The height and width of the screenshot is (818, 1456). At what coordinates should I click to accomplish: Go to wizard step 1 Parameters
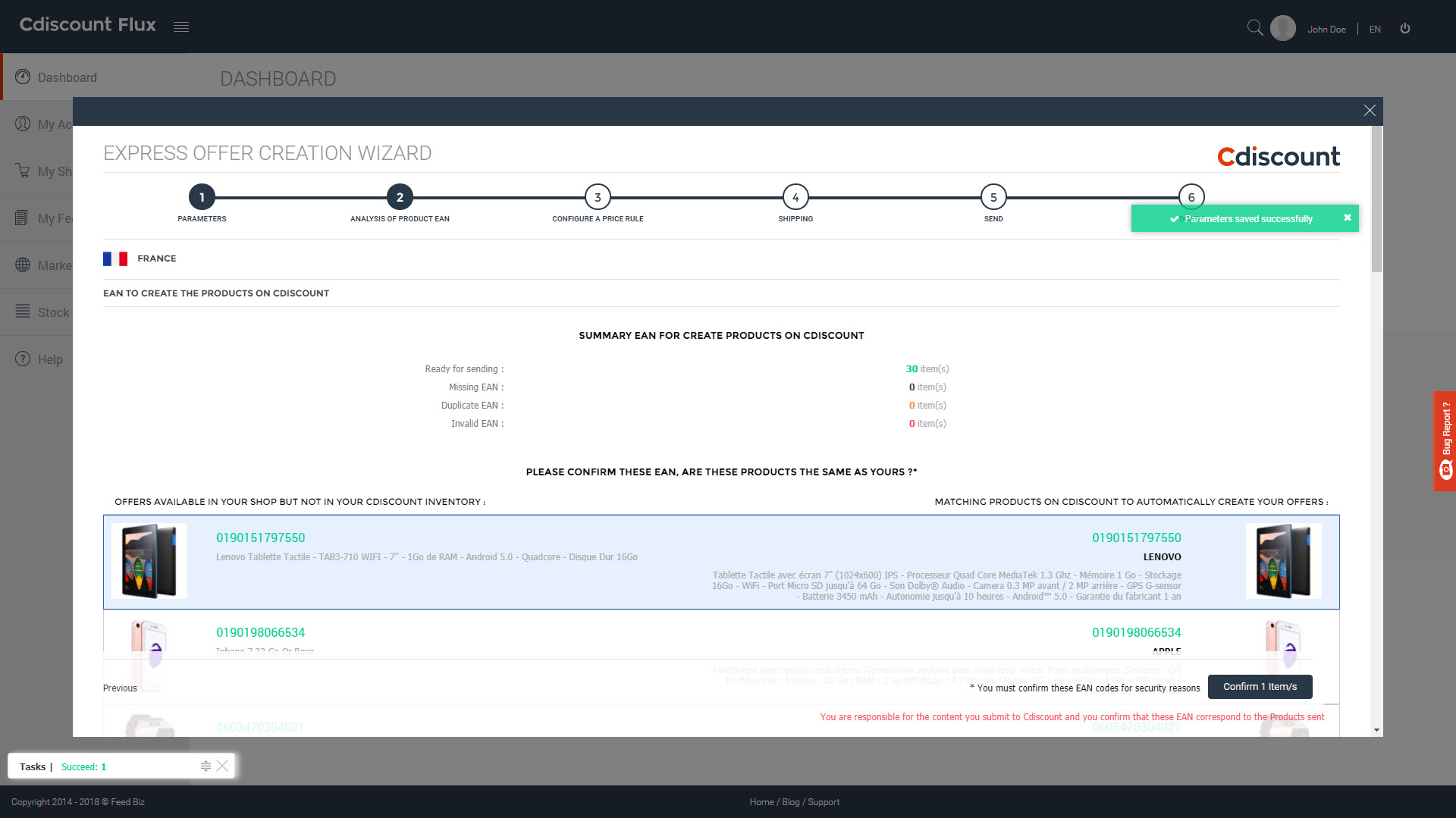(202, 197)
